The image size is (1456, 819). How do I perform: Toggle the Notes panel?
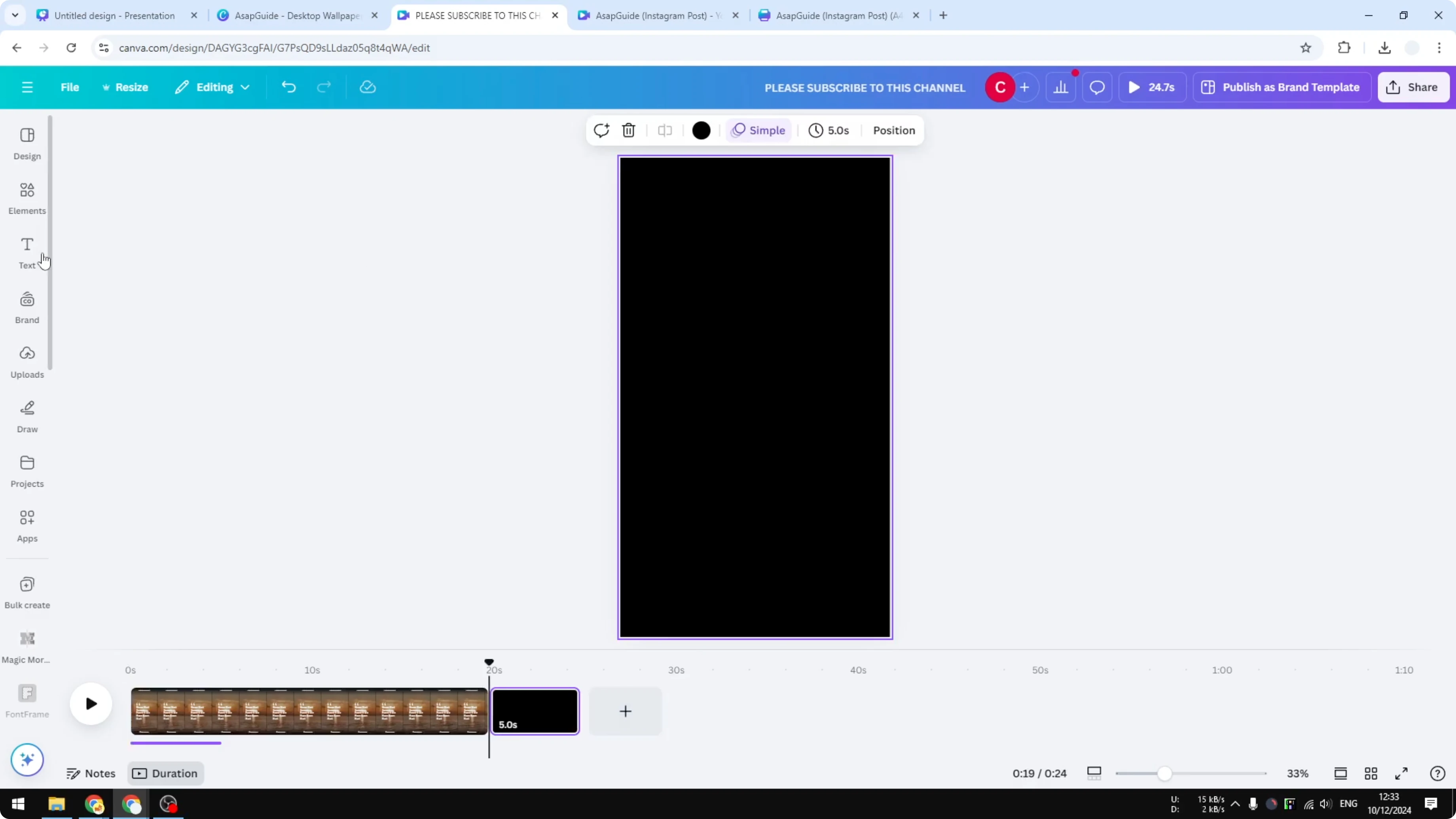[x=91, y=773]
